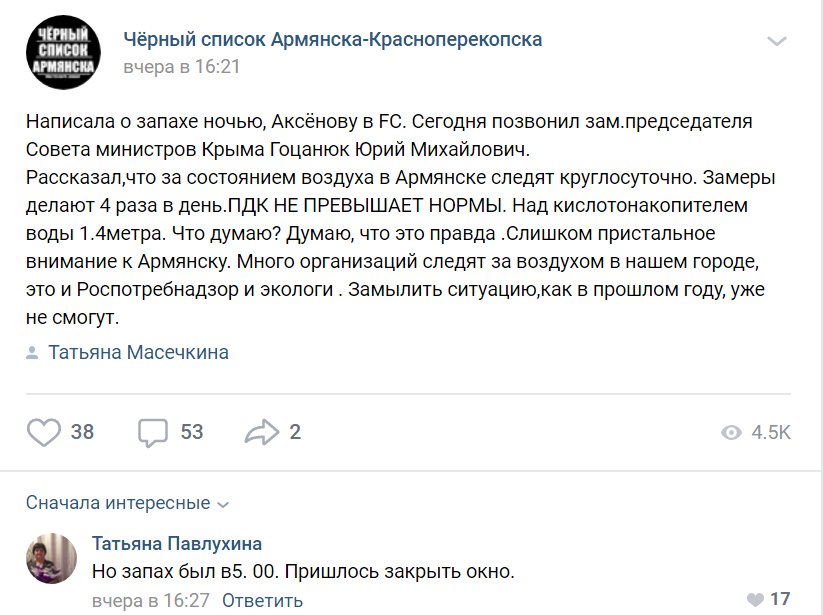Click the comments count 53

tap(192, 432)
